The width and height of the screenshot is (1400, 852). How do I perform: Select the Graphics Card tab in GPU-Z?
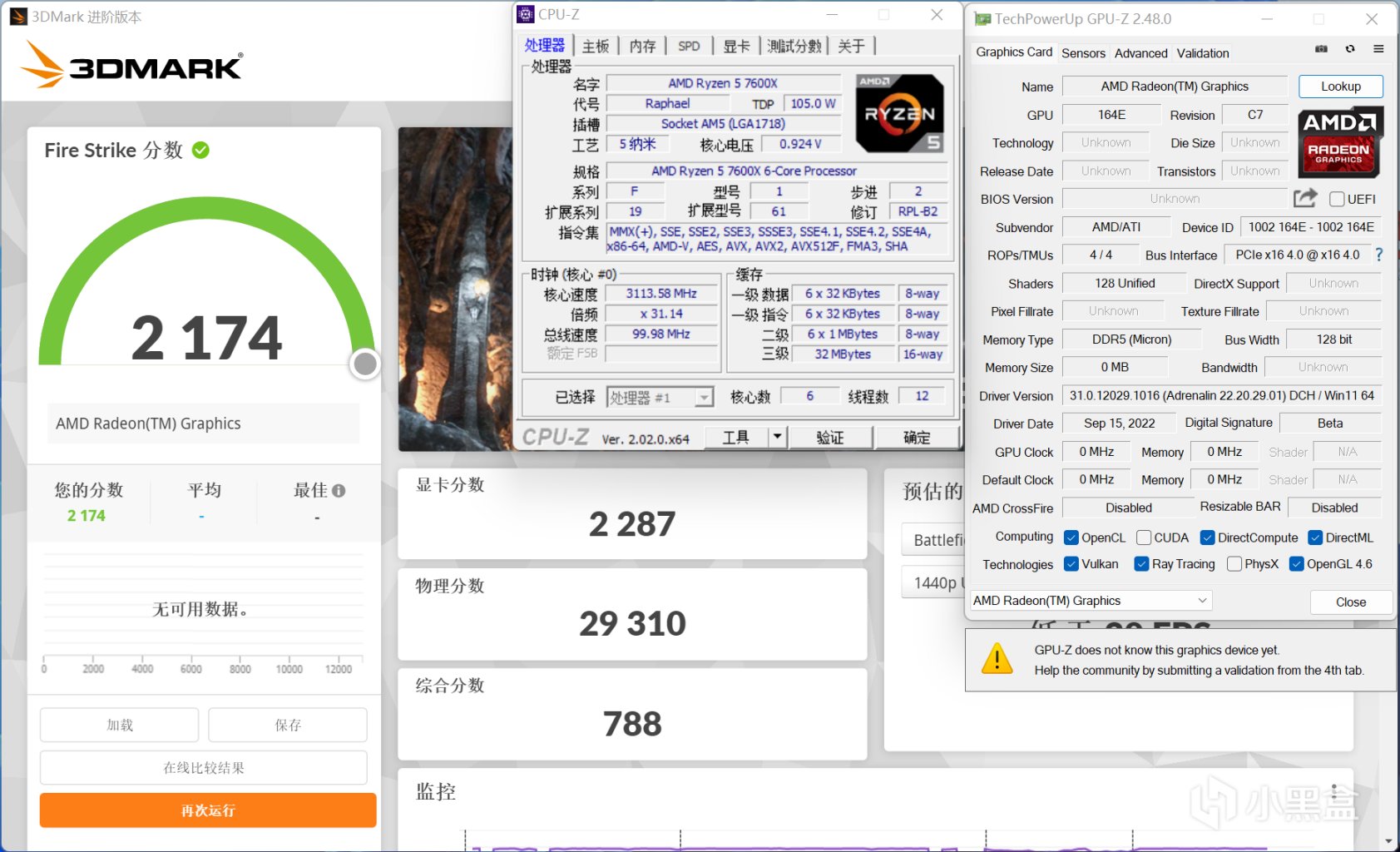coord(1014,52)
